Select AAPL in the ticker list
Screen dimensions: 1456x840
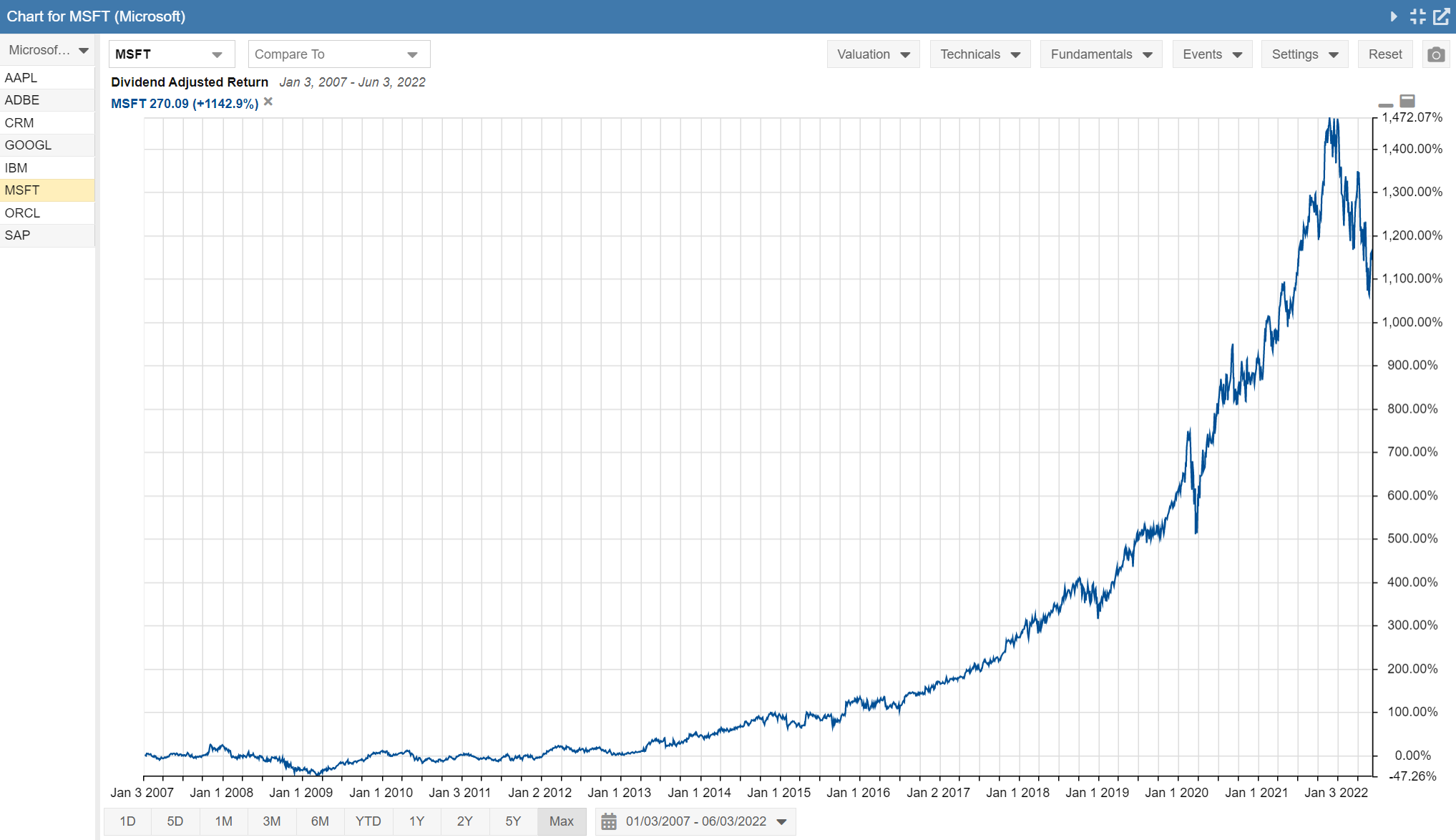47,78
